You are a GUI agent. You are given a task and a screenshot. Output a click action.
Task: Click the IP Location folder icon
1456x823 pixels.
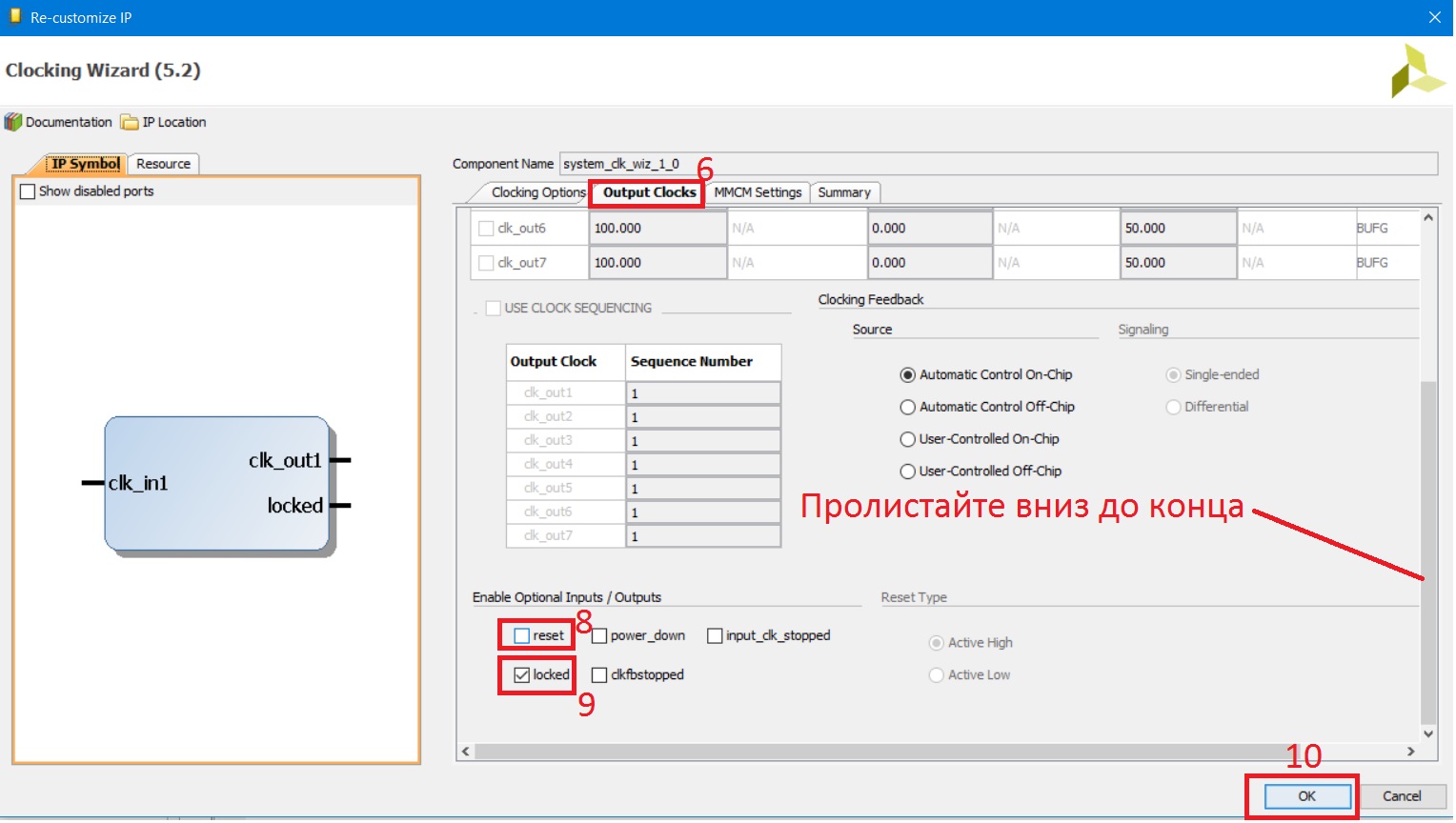tap(130, 122)
